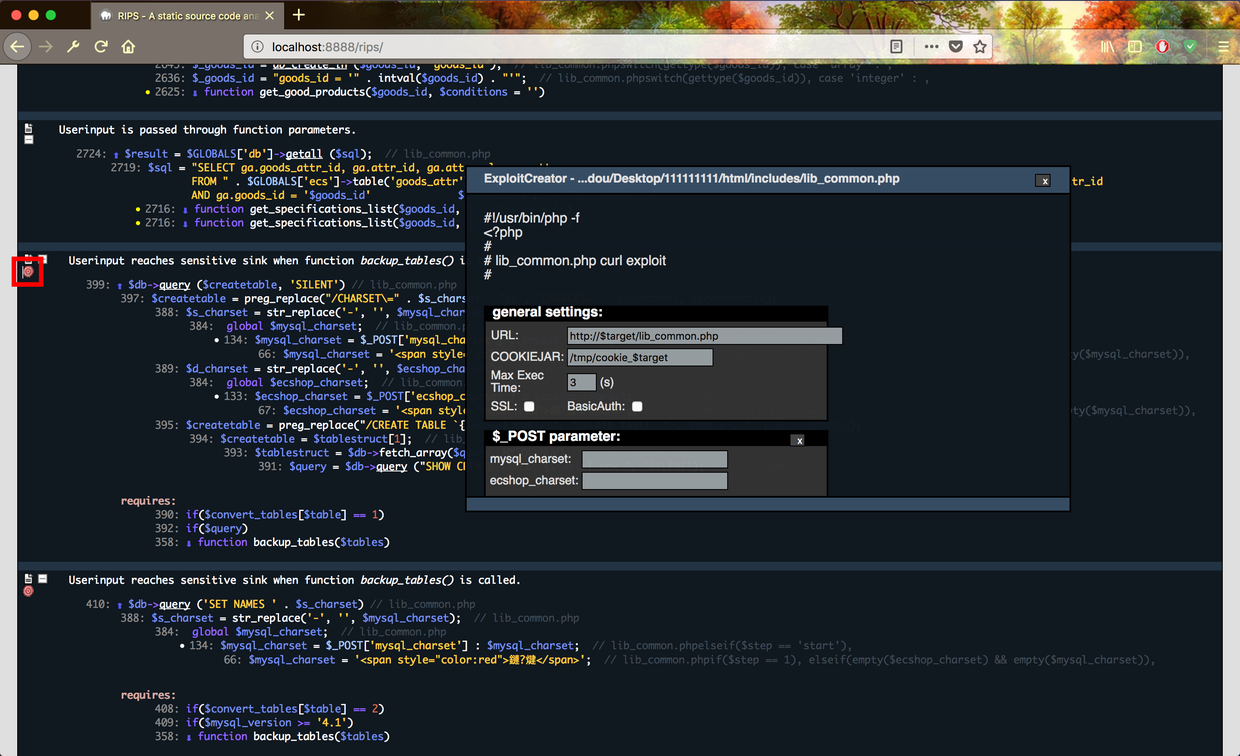Open file icon for line 410 sensitive sink block
Viewport: 1240px width, 756px height.
point(28,579)
